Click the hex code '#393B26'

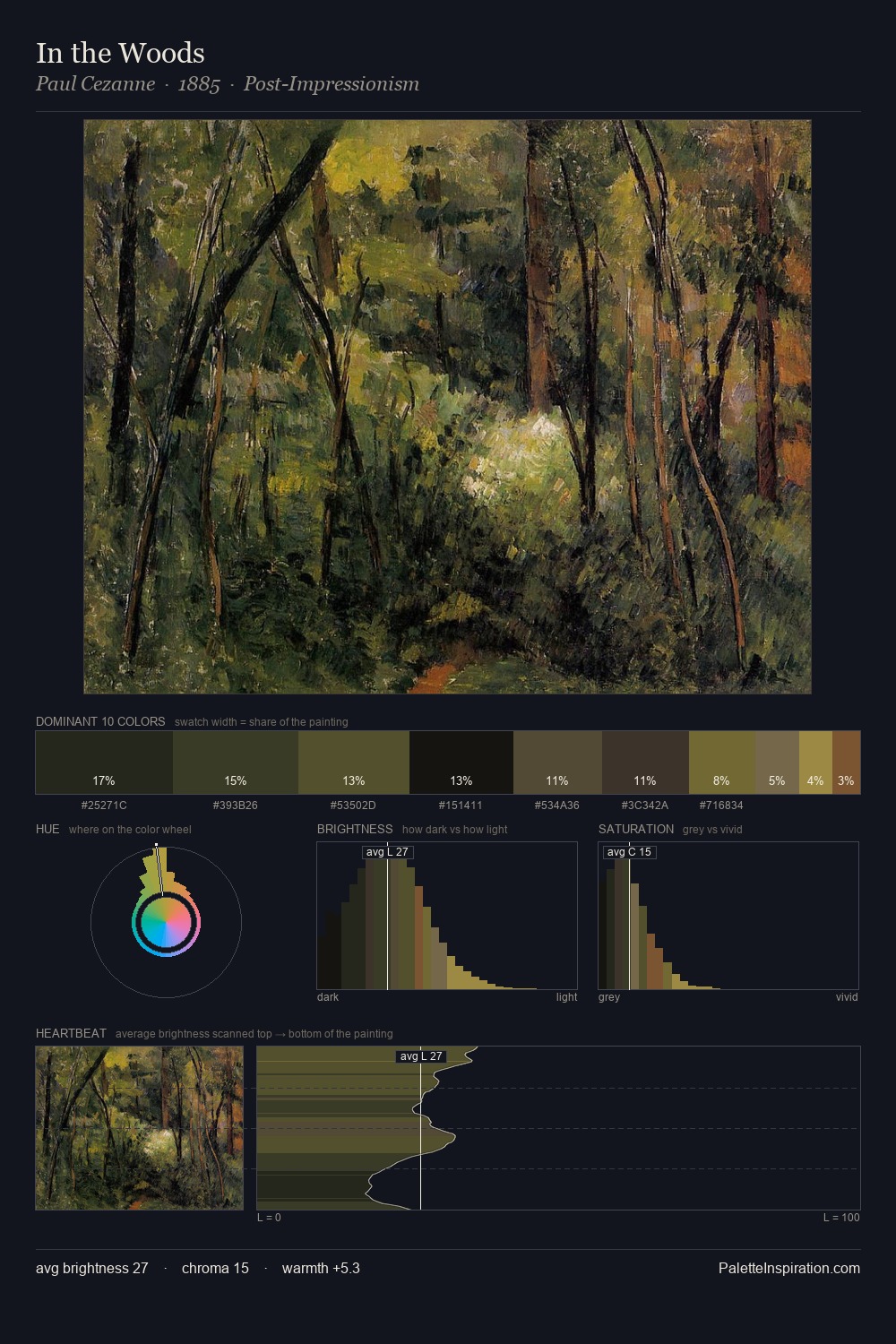(x=236, y=806)
